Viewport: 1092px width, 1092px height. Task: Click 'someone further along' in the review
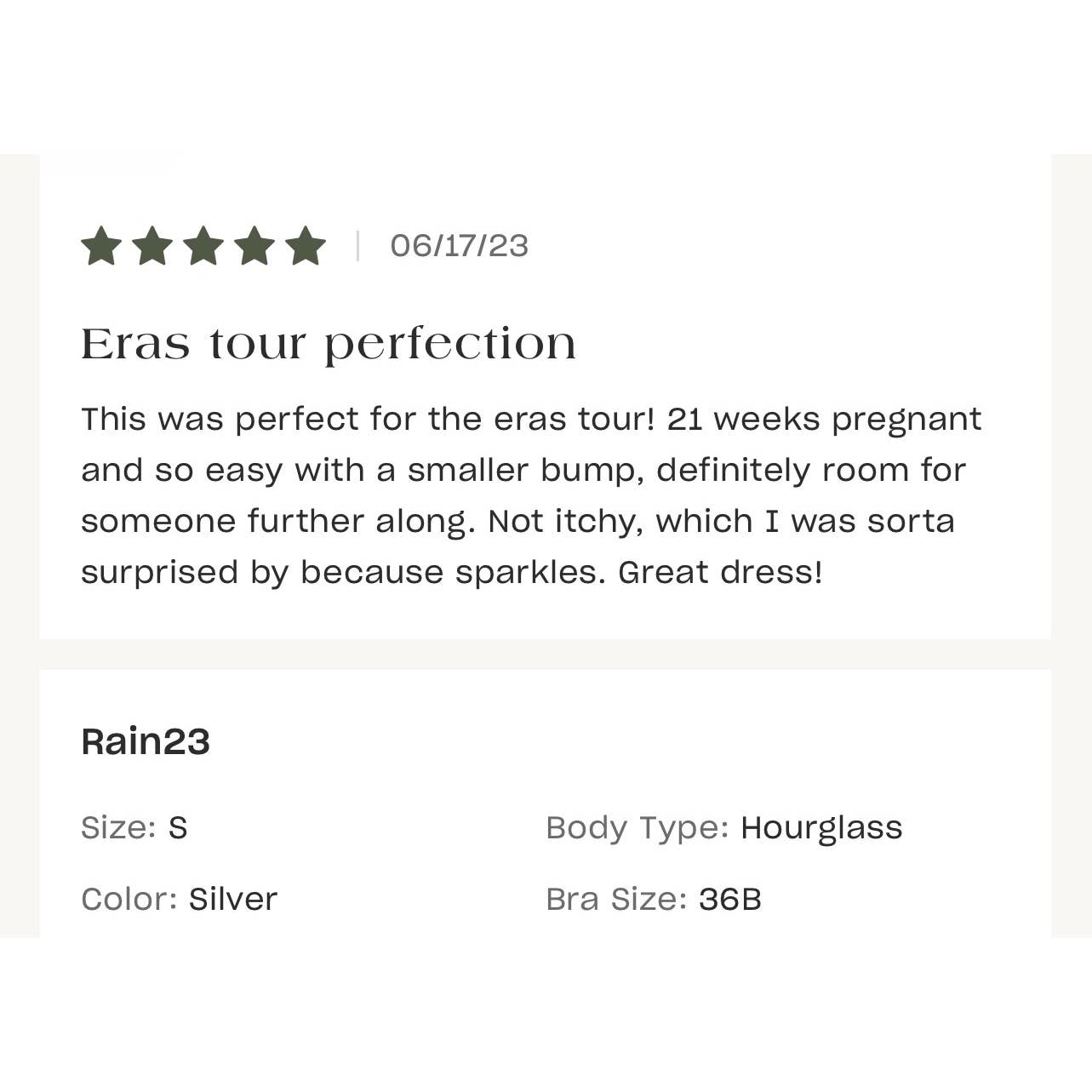pyautogui.click(x=276, y=521)
